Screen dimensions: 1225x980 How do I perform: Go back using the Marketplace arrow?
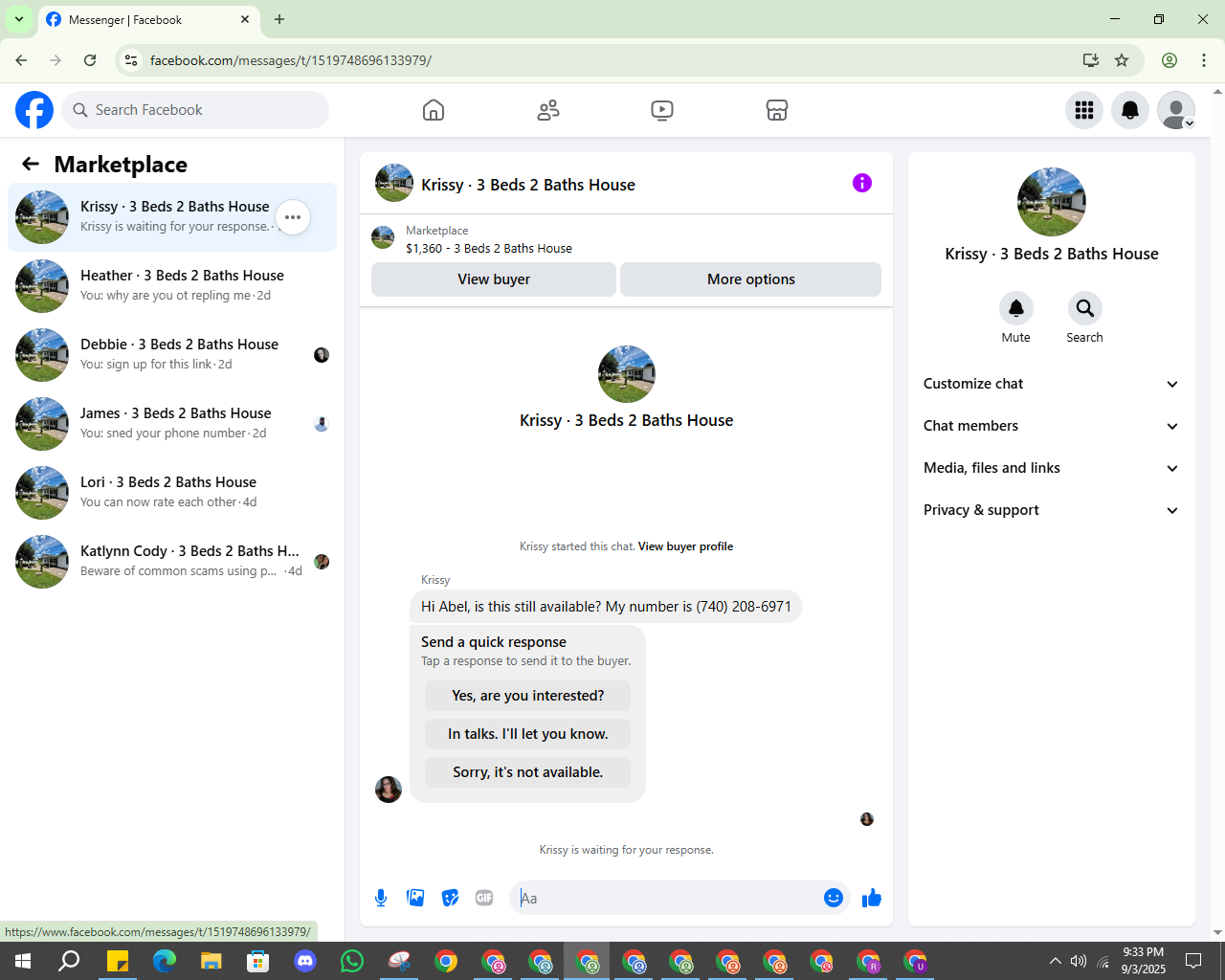[31, 164]
